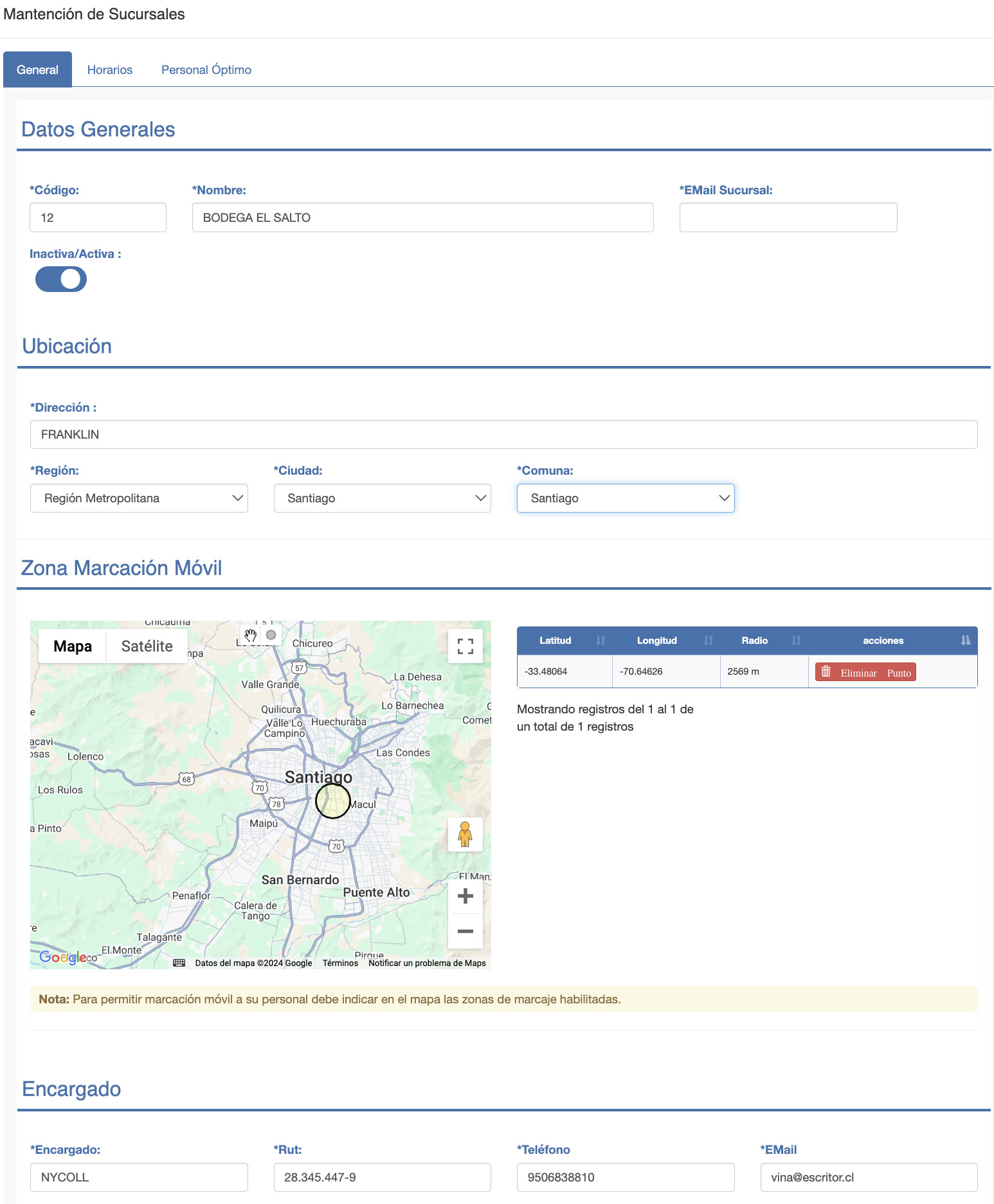Image resolution: width=994 pixels, height=1204 pixels.
Task: Open the Personal Óptimo tab
Action: [x=206, y=69]
